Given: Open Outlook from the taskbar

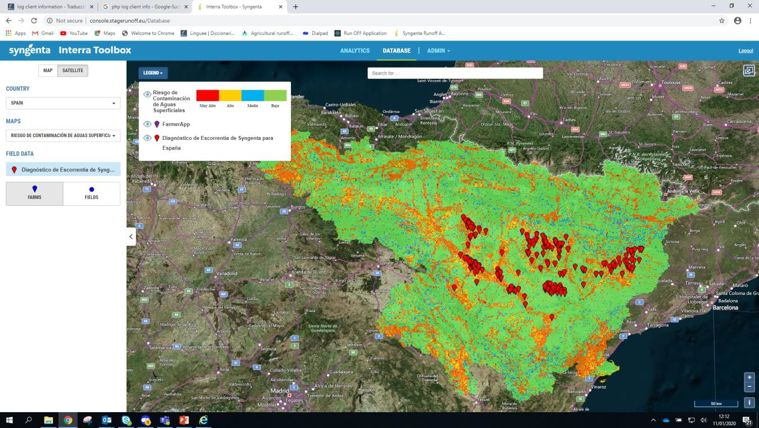Looking at the screenshot, I should click(106, 420).
